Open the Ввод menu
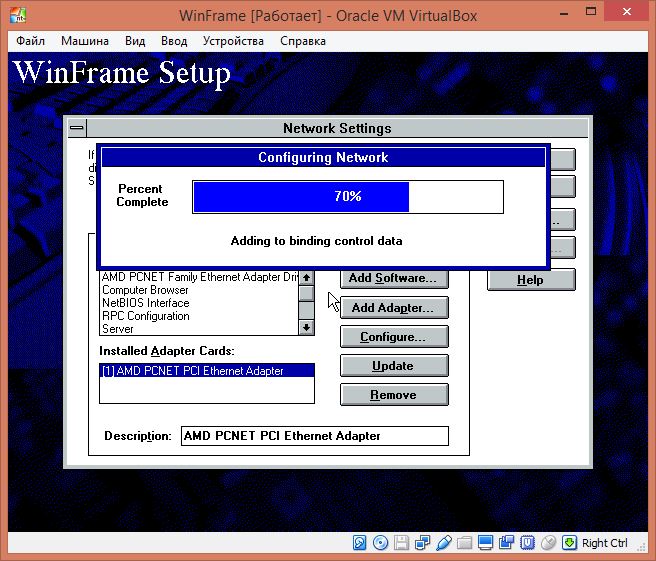This screenshot has width=656, height=561. pos(174,41)
